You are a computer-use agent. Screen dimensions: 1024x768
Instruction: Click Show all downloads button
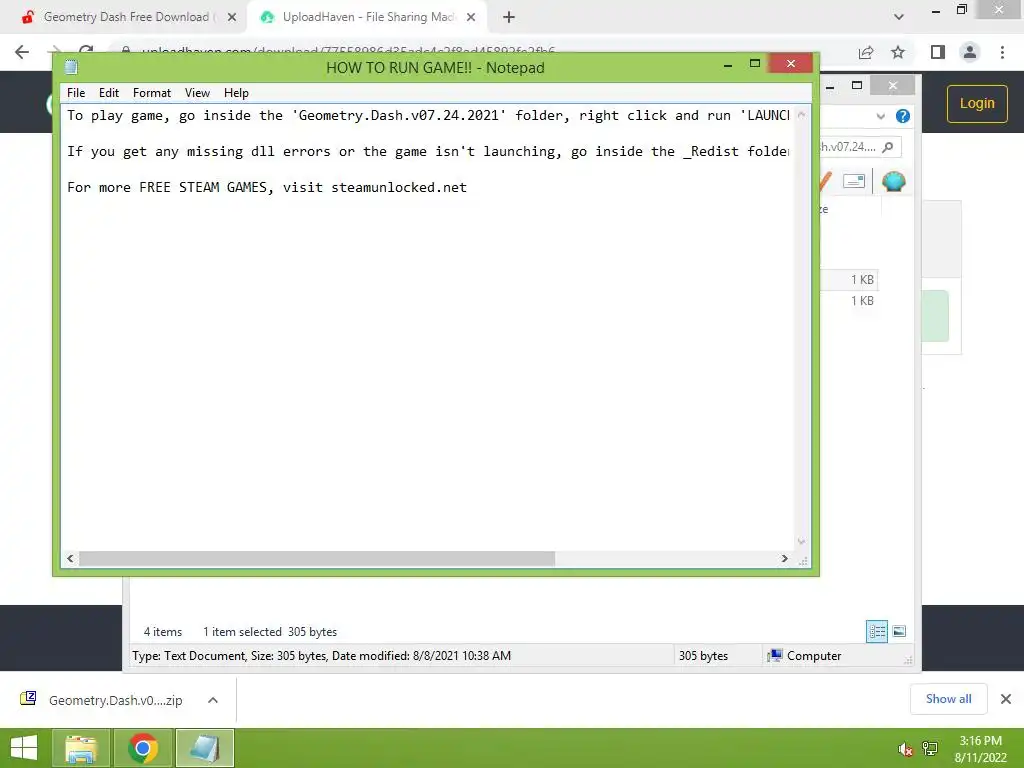click(948, 699)
